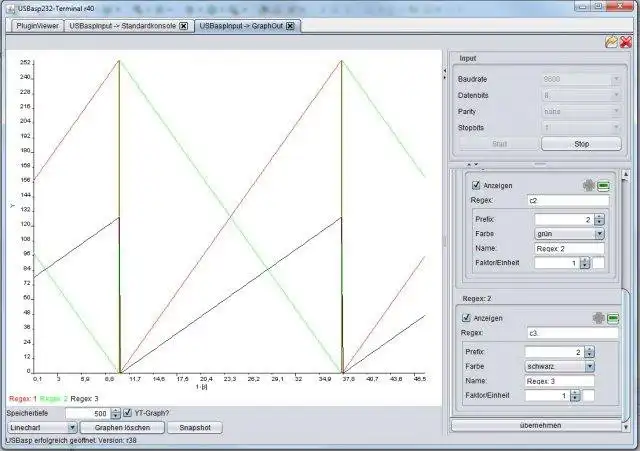Click the Stop button
The width and height of the screenshot is (640, 451).
(581, 144)
